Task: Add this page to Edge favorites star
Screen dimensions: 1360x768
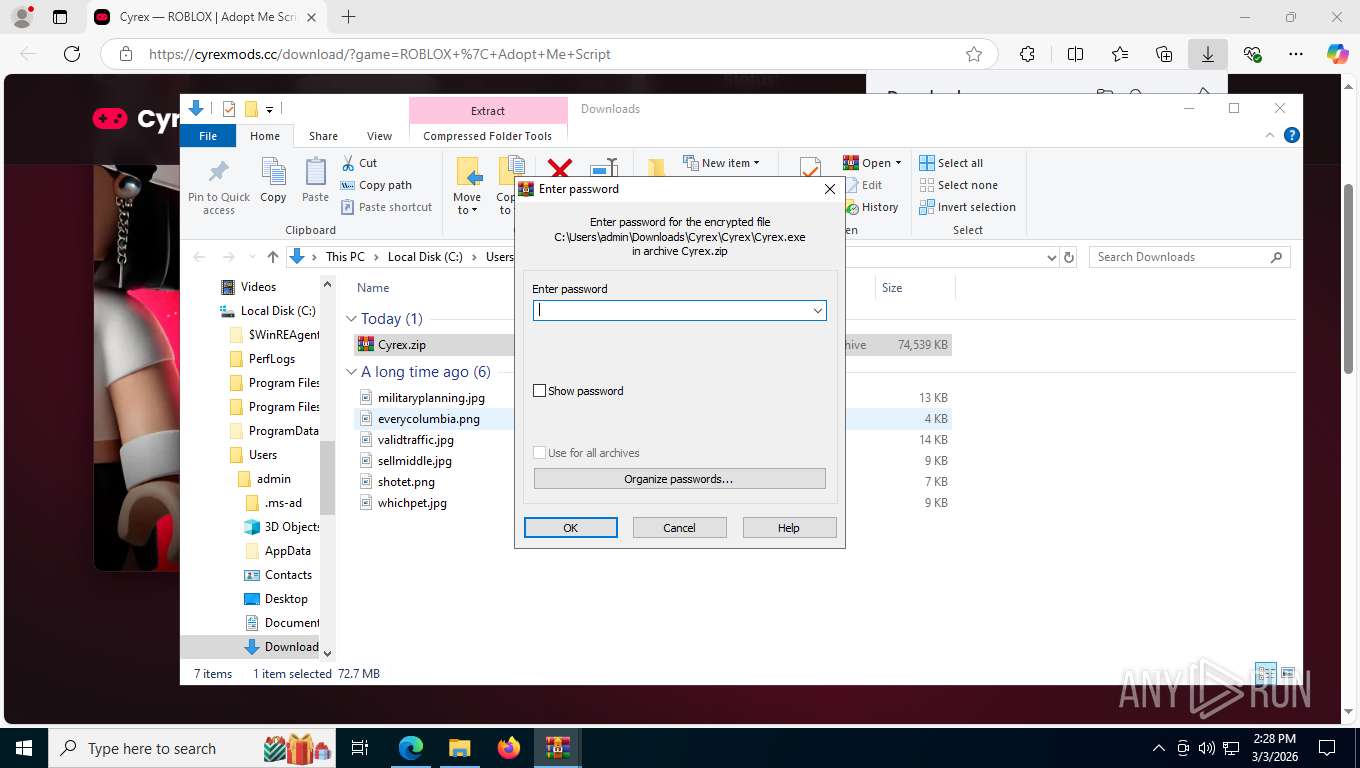Action: 974,54
